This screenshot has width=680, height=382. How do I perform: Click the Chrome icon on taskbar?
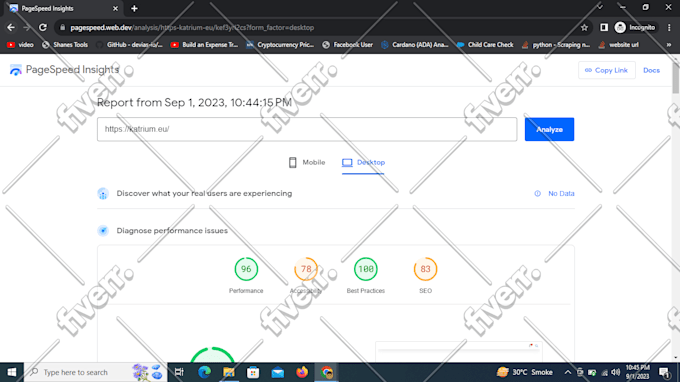coord(327,372)
